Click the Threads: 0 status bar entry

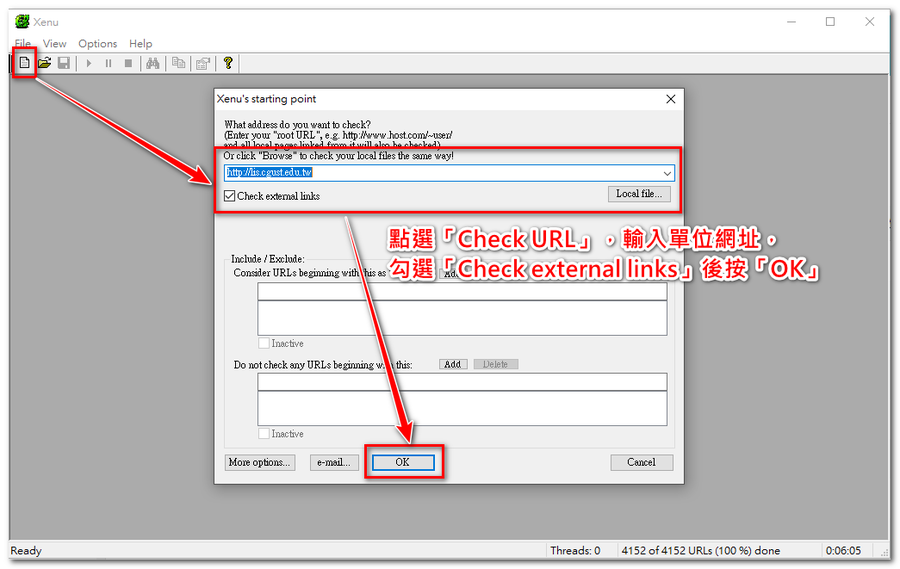[575, 551]
